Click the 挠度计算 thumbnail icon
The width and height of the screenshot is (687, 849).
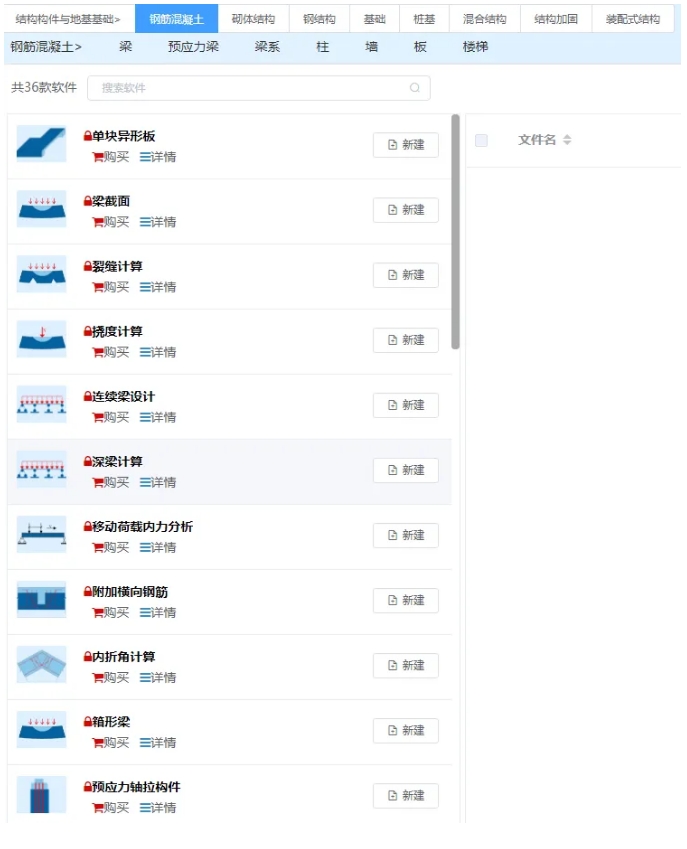point(41,340)
